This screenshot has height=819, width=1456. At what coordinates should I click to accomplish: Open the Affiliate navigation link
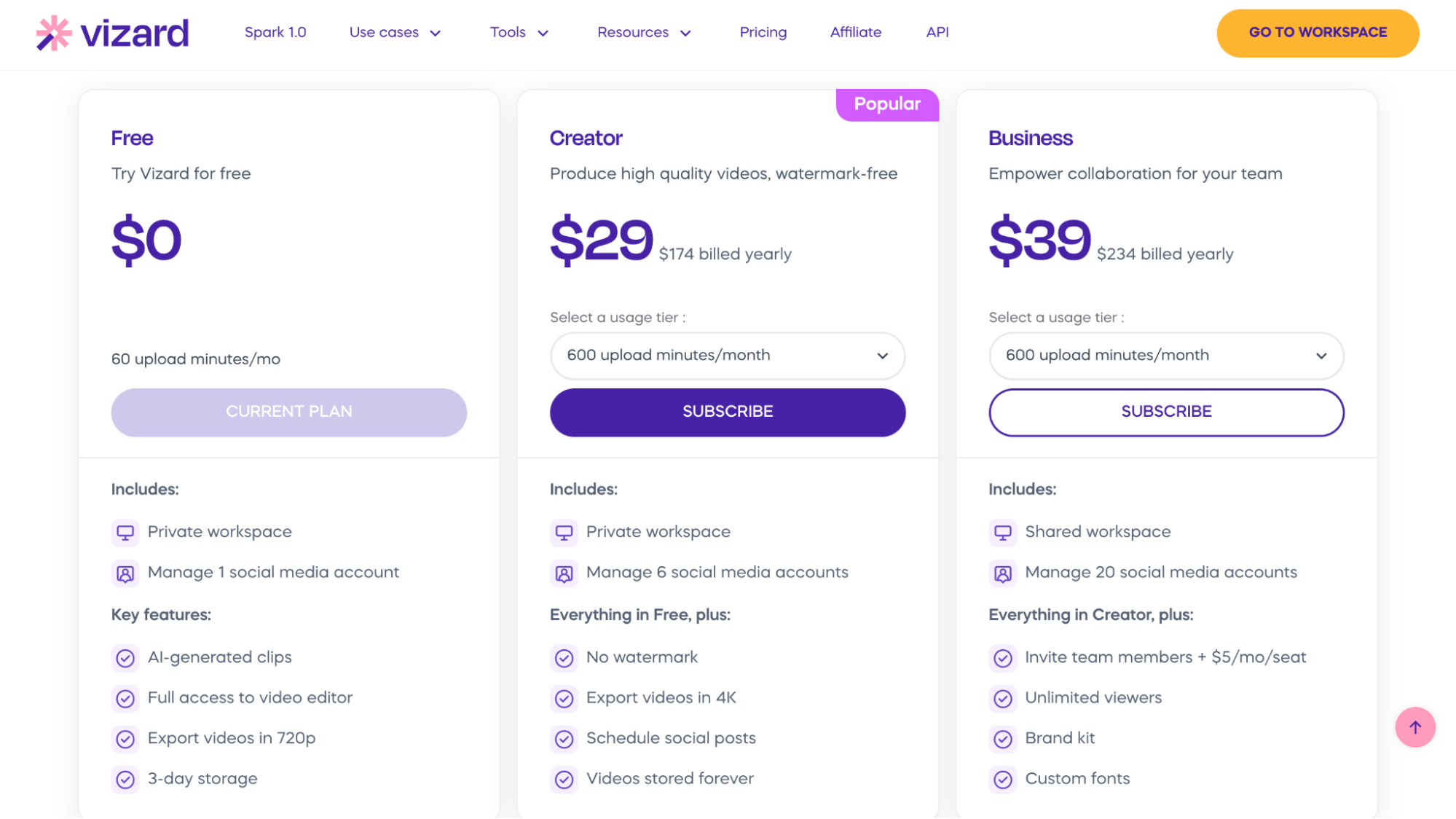855,33
